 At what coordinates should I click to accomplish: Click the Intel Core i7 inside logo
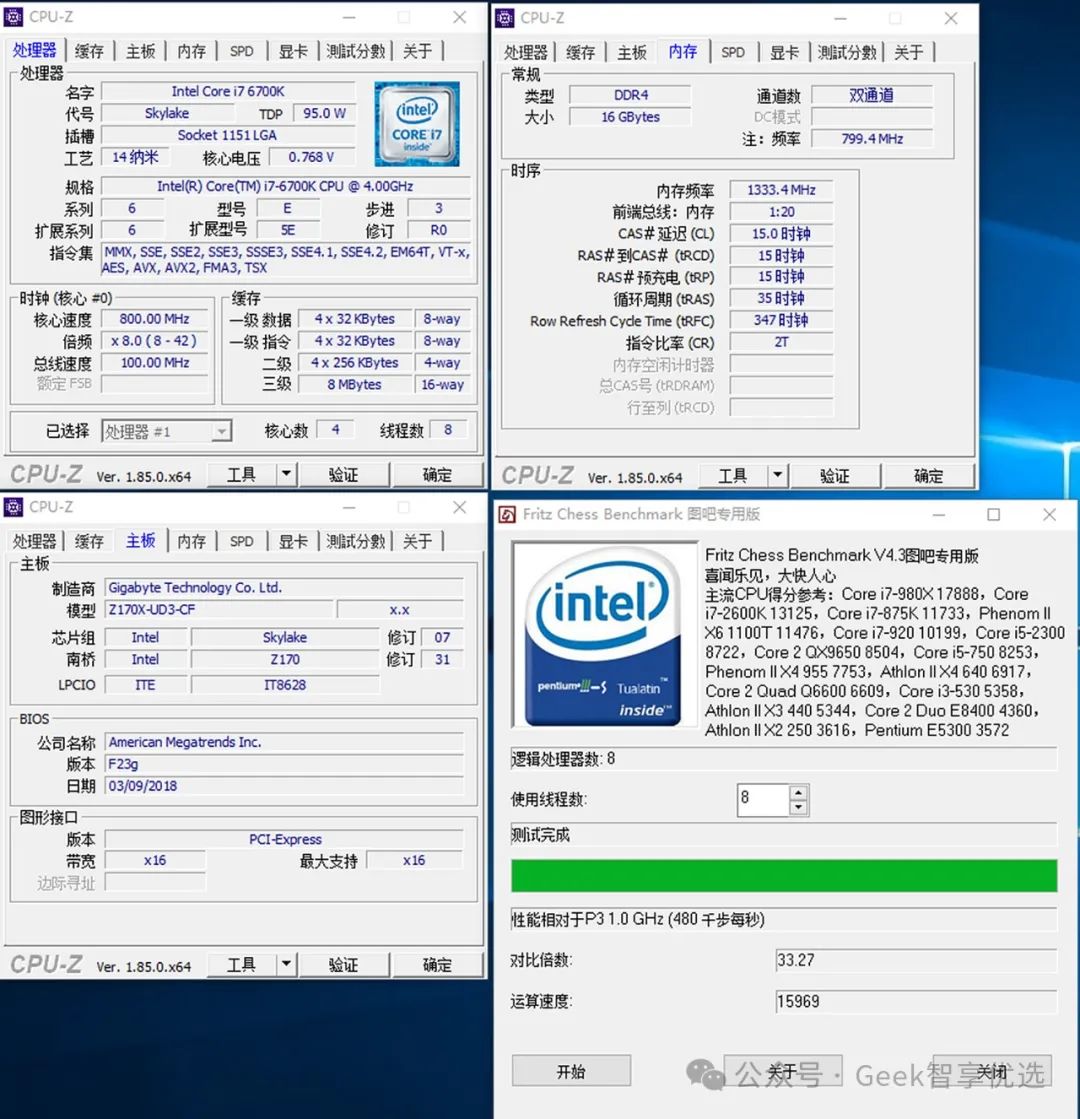click(417, 124)
